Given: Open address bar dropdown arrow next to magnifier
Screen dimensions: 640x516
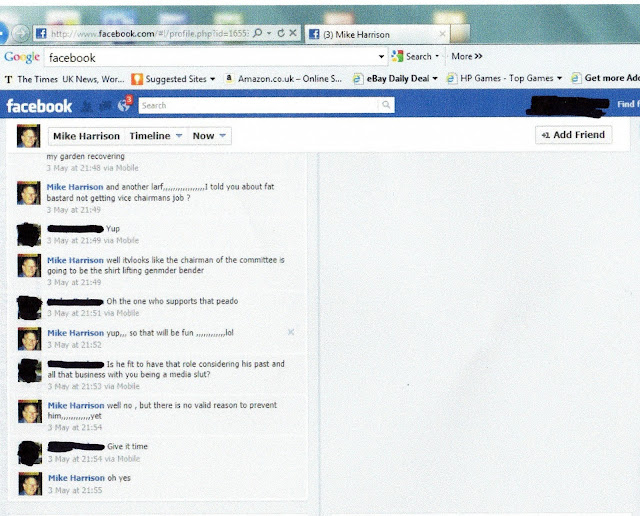Looking at the screenshot, I should click(269, 33).
